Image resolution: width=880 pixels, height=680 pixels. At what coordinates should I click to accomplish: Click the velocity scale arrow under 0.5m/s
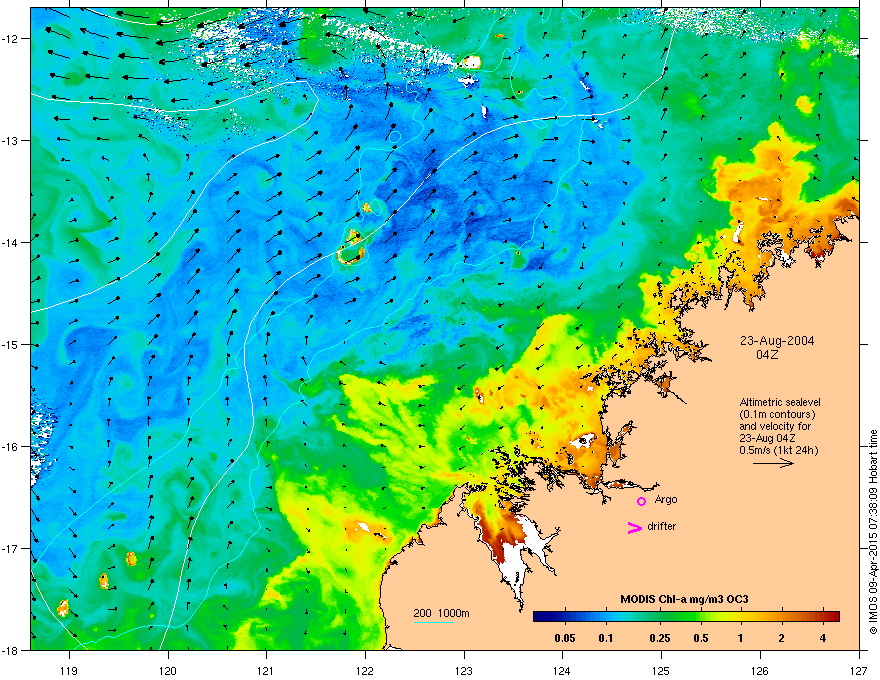click(773, 463)
